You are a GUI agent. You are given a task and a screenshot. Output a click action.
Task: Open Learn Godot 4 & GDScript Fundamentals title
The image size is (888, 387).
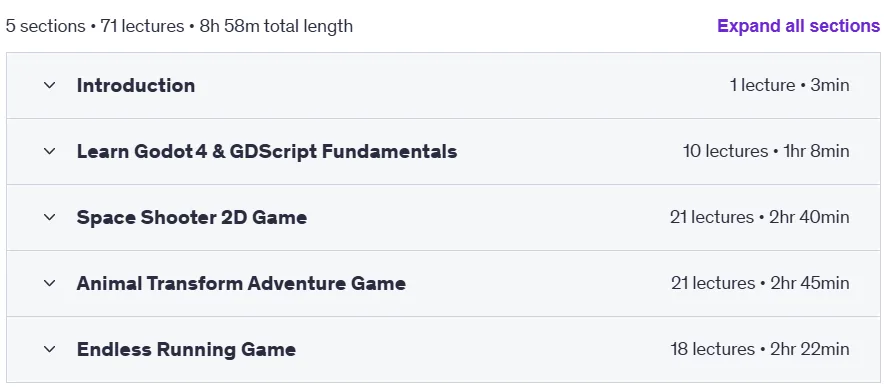[267, 151]
